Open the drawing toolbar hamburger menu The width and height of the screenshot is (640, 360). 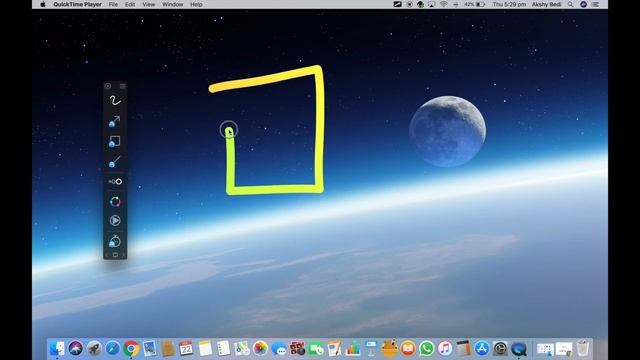[x=122, y=86]
